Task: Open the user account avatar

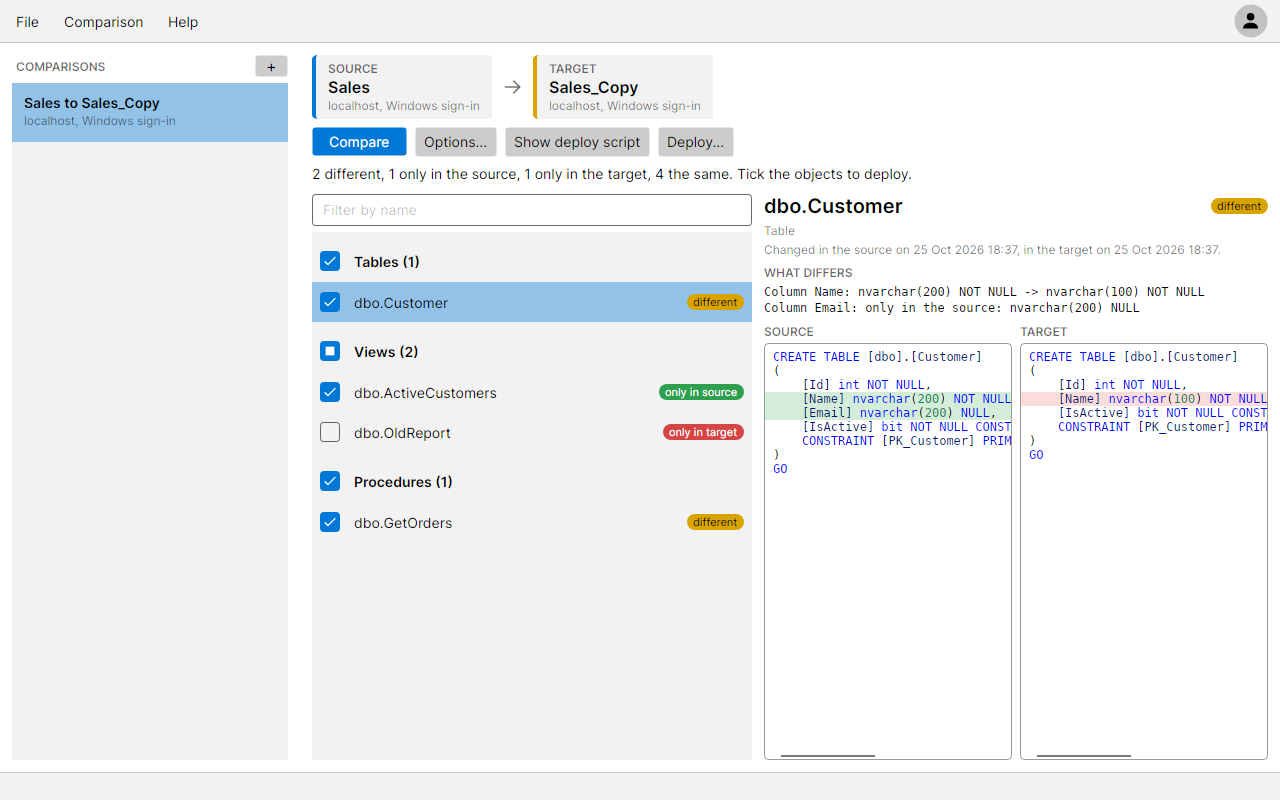Action: [x=1250, y=21]
